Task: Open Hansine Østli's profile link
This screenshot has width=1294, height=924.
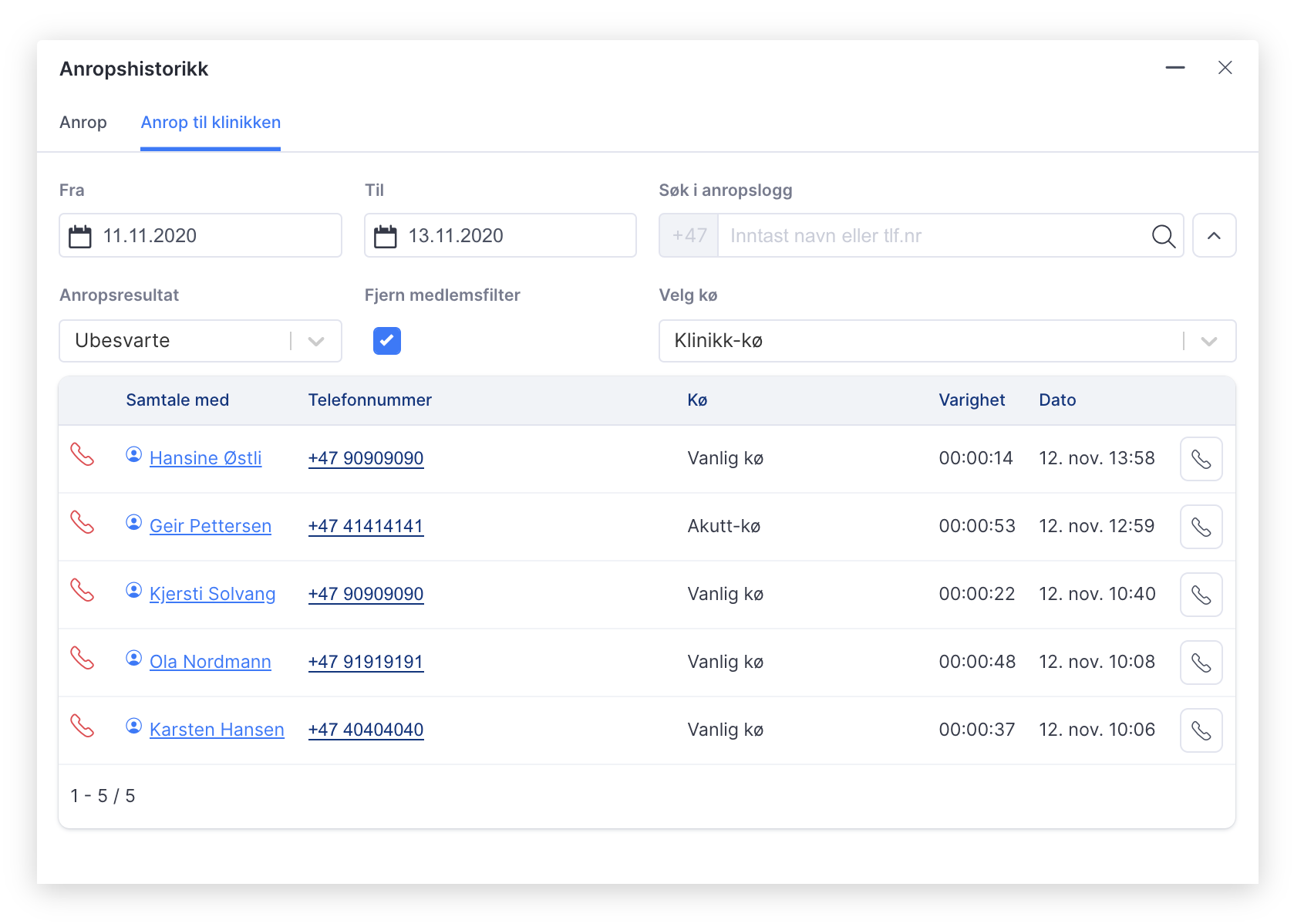Action: (206, 458)
